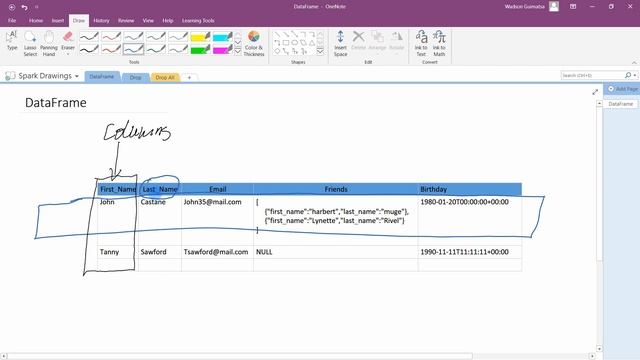The image size is (640, 360).
Task: Switch to the Home ribbon tab
Action: (x=36, y=20)
